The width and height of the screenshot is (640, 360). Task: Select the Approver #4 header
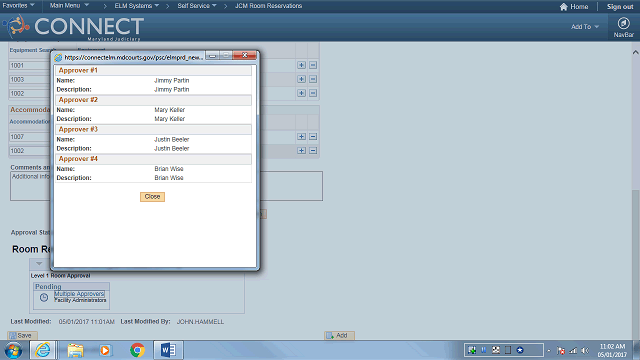point(153,158)
